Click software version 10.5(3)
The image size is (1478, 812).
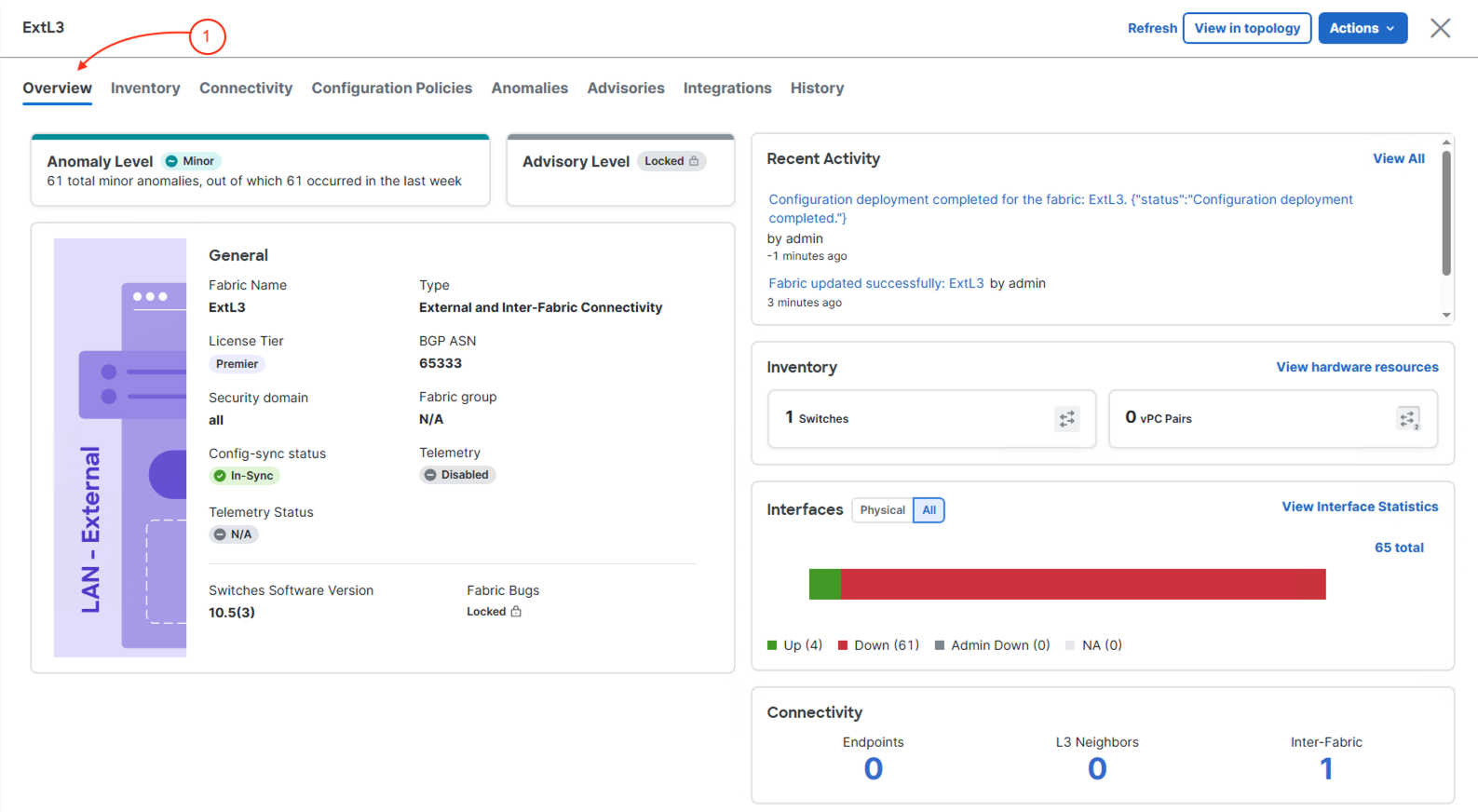pyautogui.click(x=232, y=613)
